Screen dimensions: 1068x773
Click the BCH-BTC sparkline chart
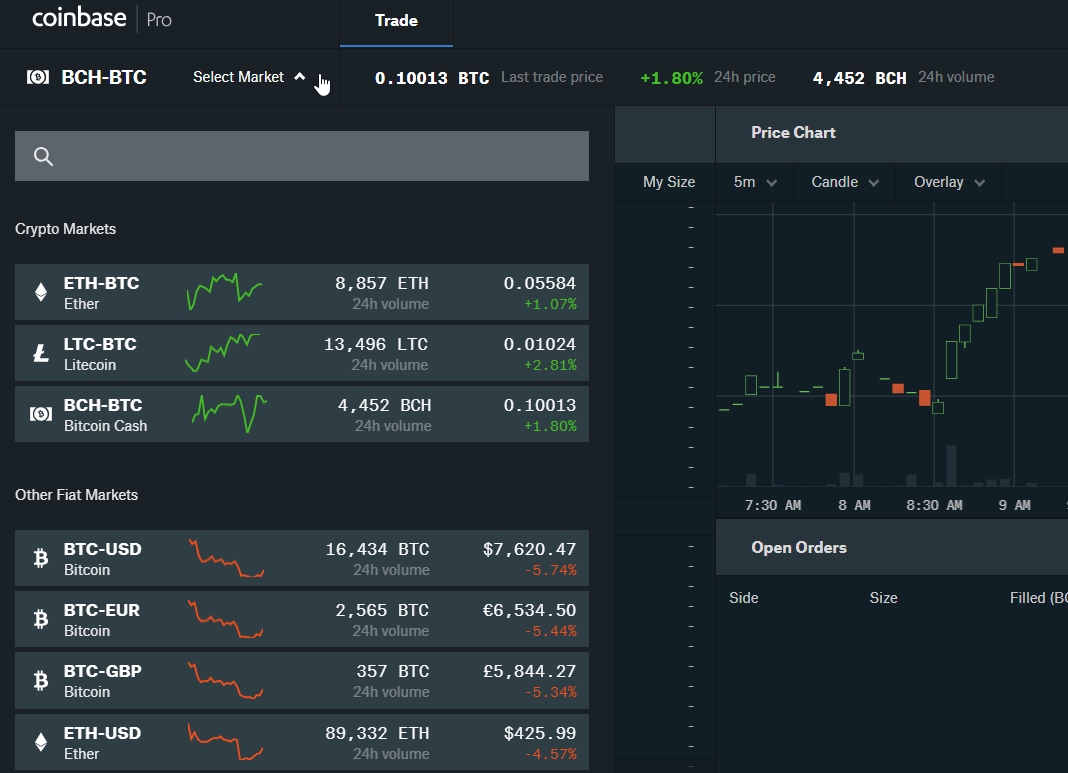(229, 413)
